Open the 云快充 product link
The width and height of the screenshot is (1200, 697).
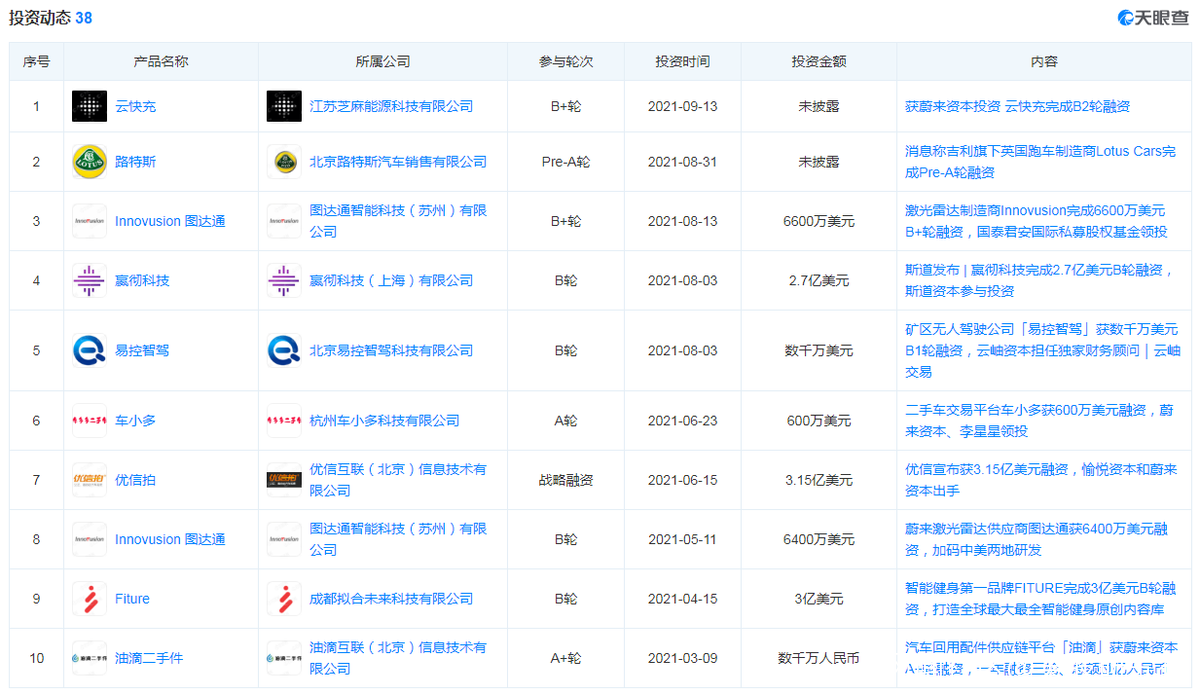pyautogui.click(x=135, y=106)
